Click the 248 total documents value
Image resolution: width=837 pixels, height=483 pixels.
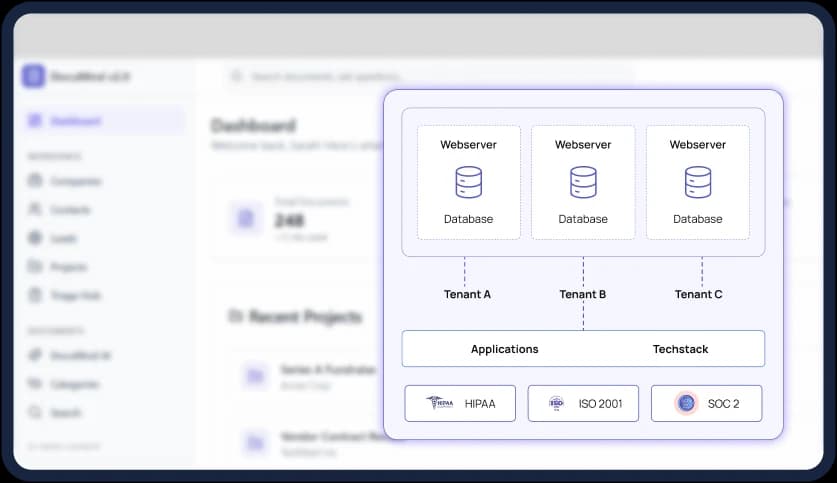point(289,220)
